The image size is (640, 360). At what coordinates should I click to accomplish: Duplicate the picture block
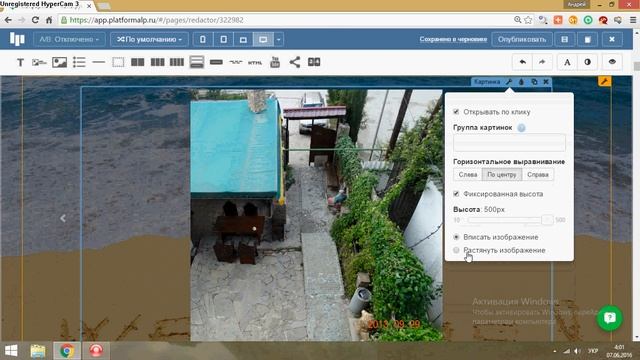(534, 82)
